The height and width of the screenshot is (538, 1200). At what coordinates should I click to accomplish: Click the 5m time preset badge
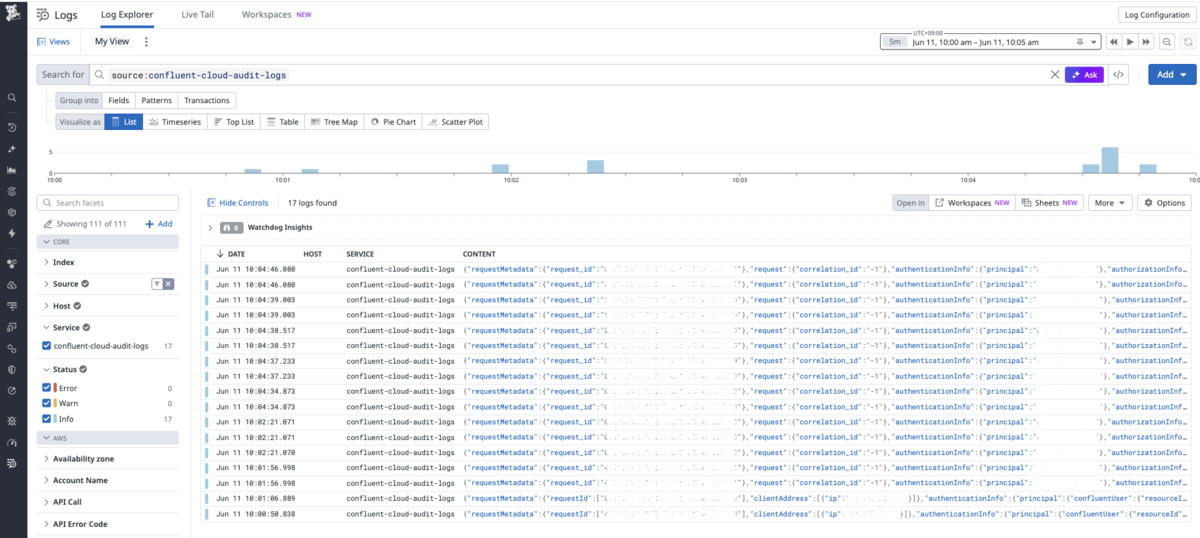895,42
